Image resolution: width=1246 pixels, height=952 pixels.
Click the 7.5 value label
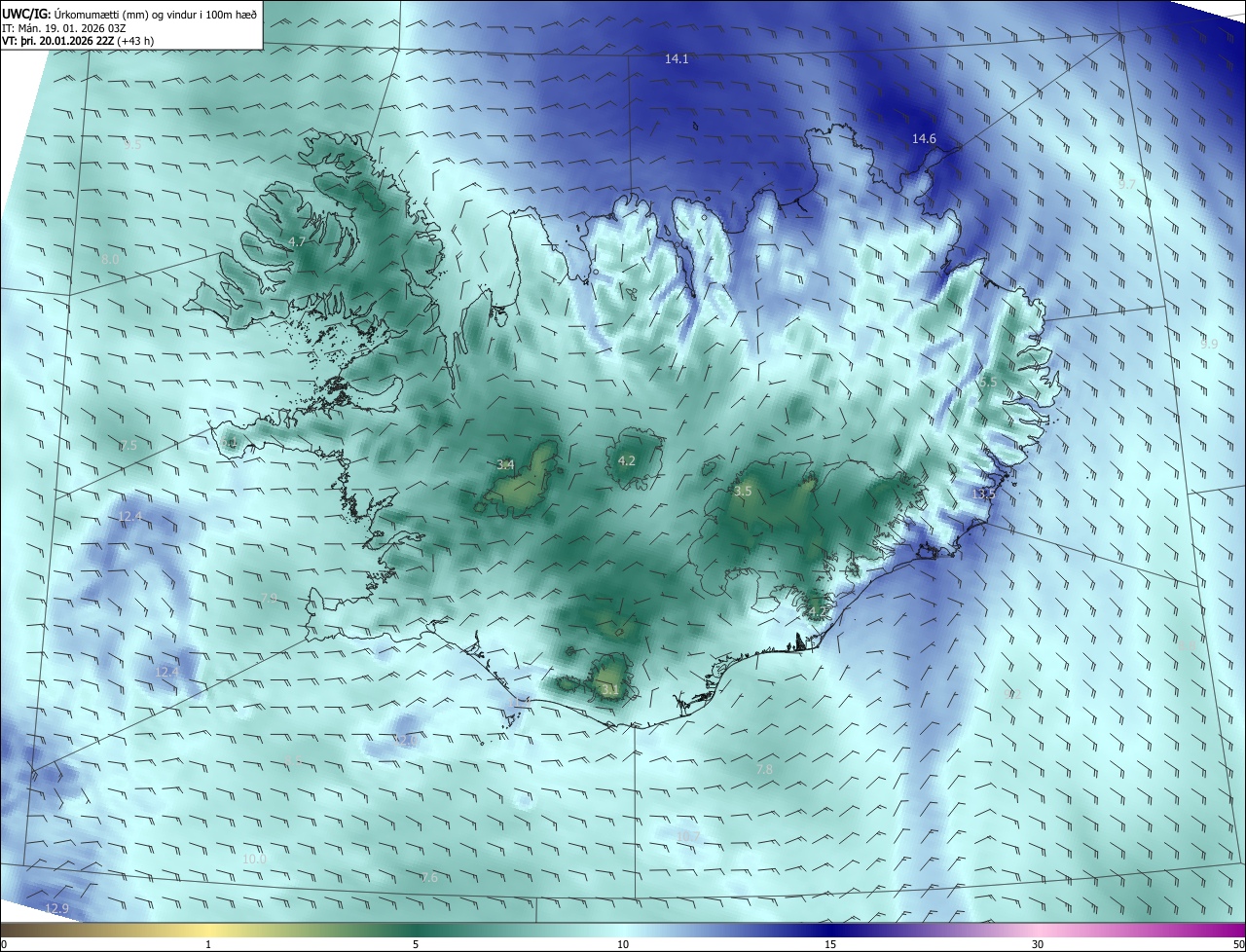(128, 445)
